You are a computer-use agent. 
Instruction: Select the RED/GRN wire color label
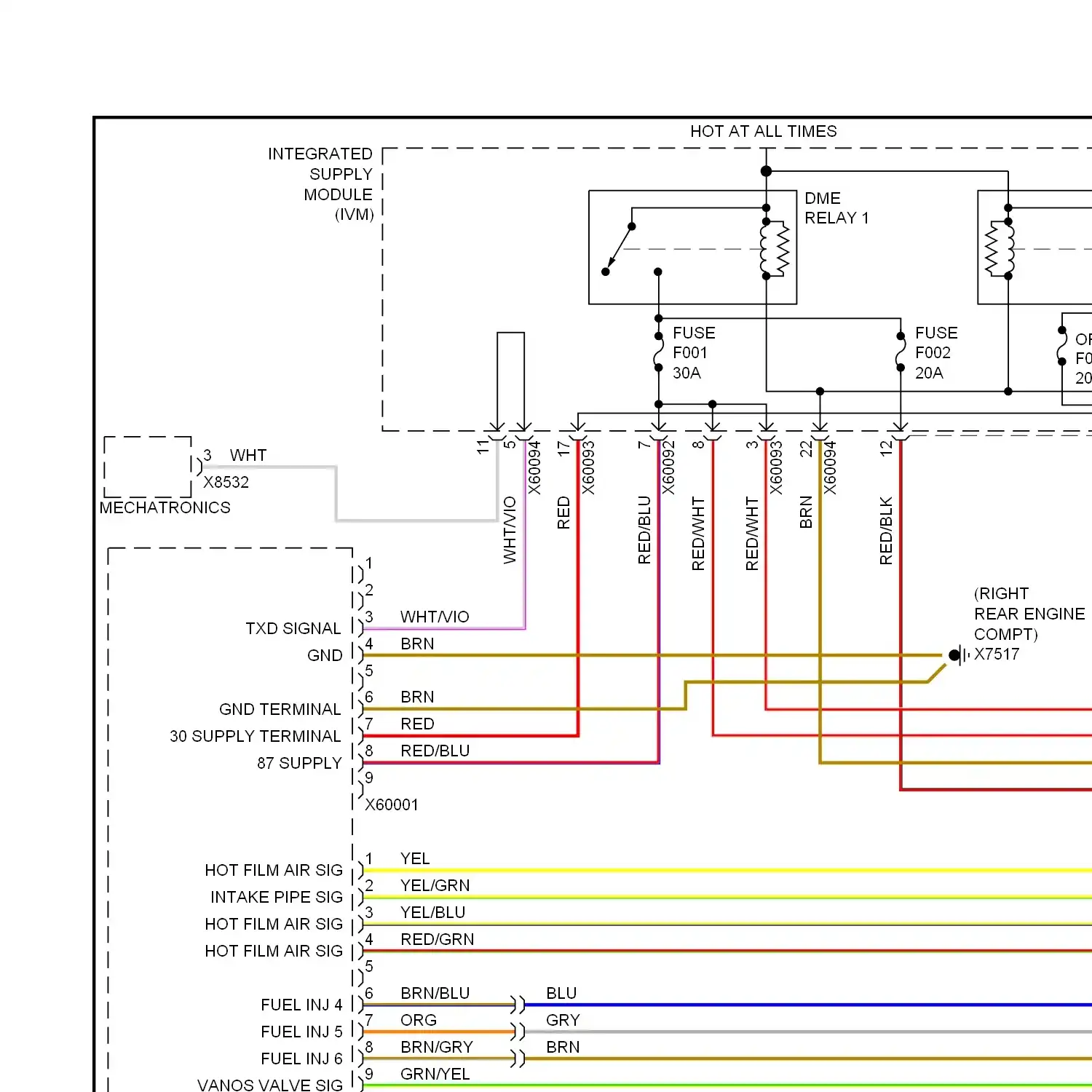(438, 939)
